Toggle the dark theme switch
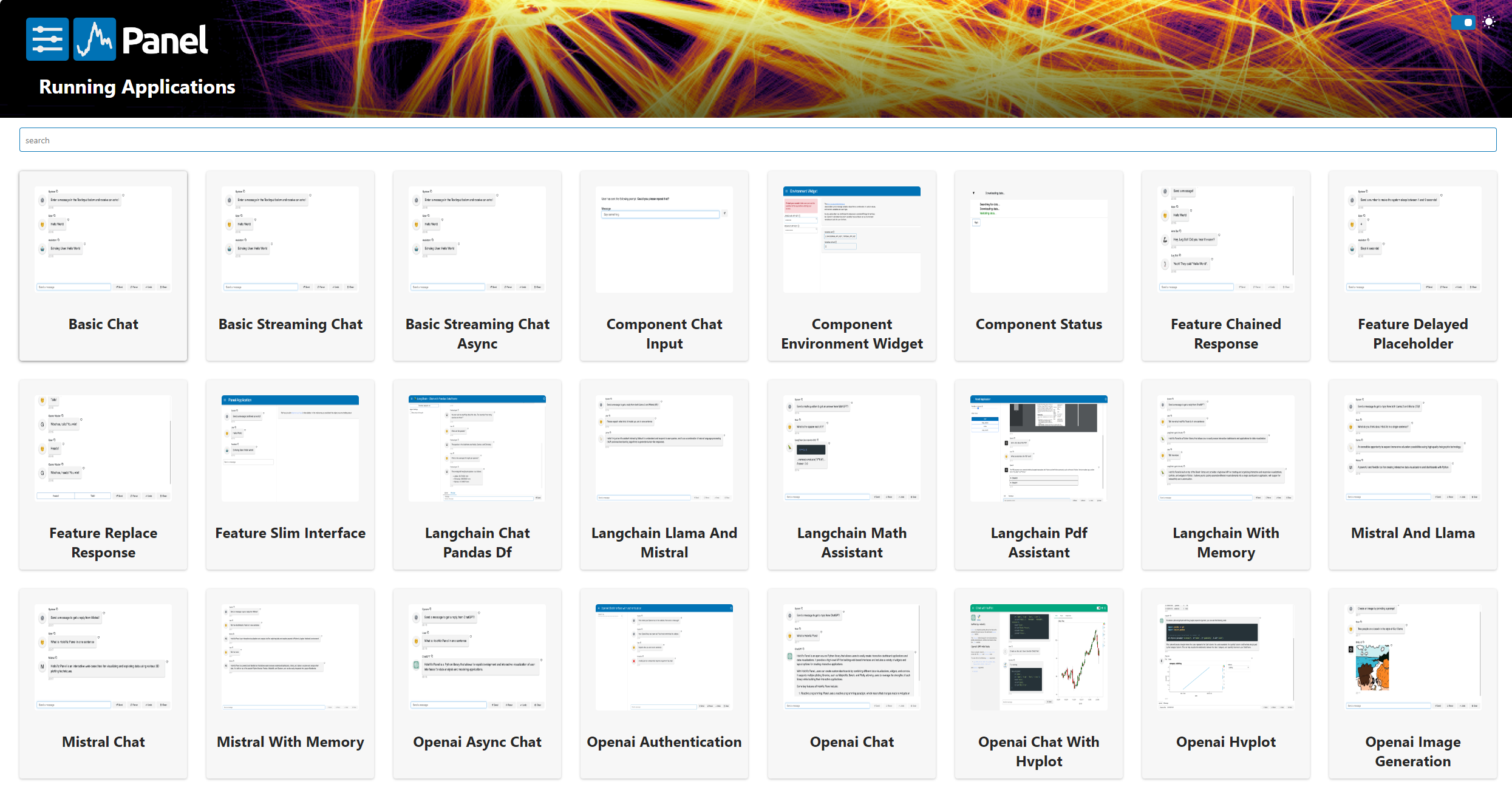This screenshot has width=1512, height=790. (x=1463, y=22)
